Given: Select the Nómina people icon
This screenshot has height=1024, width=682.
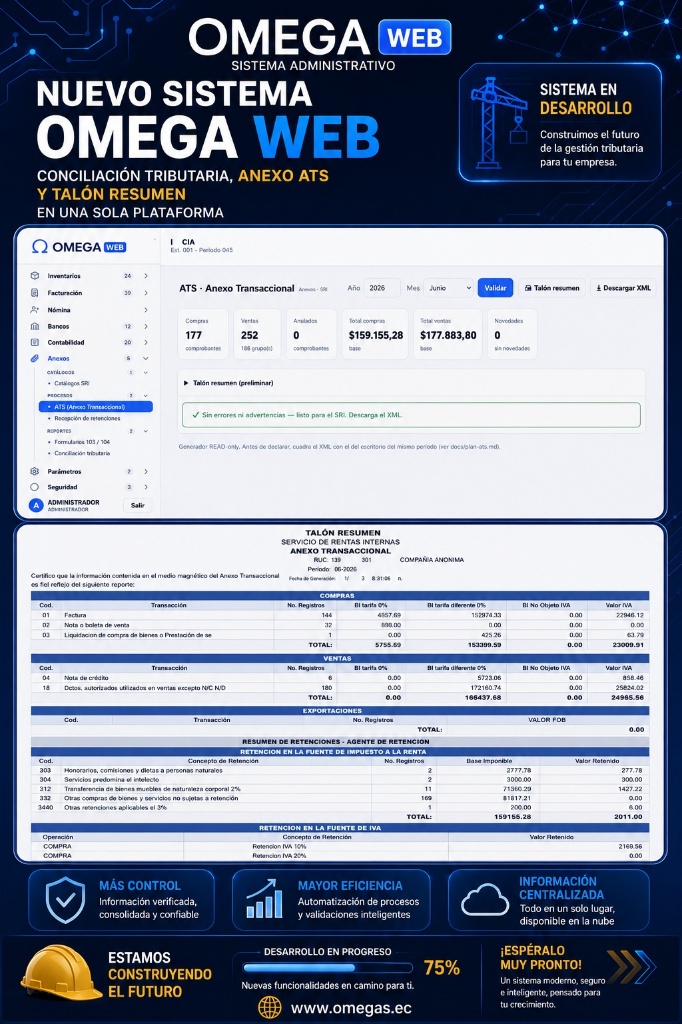Looking at the screenshot, I should pyautogui.click(x=35, y=310).
